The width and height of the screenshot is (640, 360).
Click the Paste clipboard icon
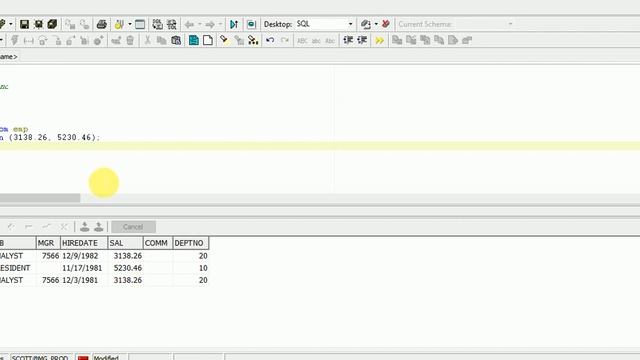click(x=176, y=40)
